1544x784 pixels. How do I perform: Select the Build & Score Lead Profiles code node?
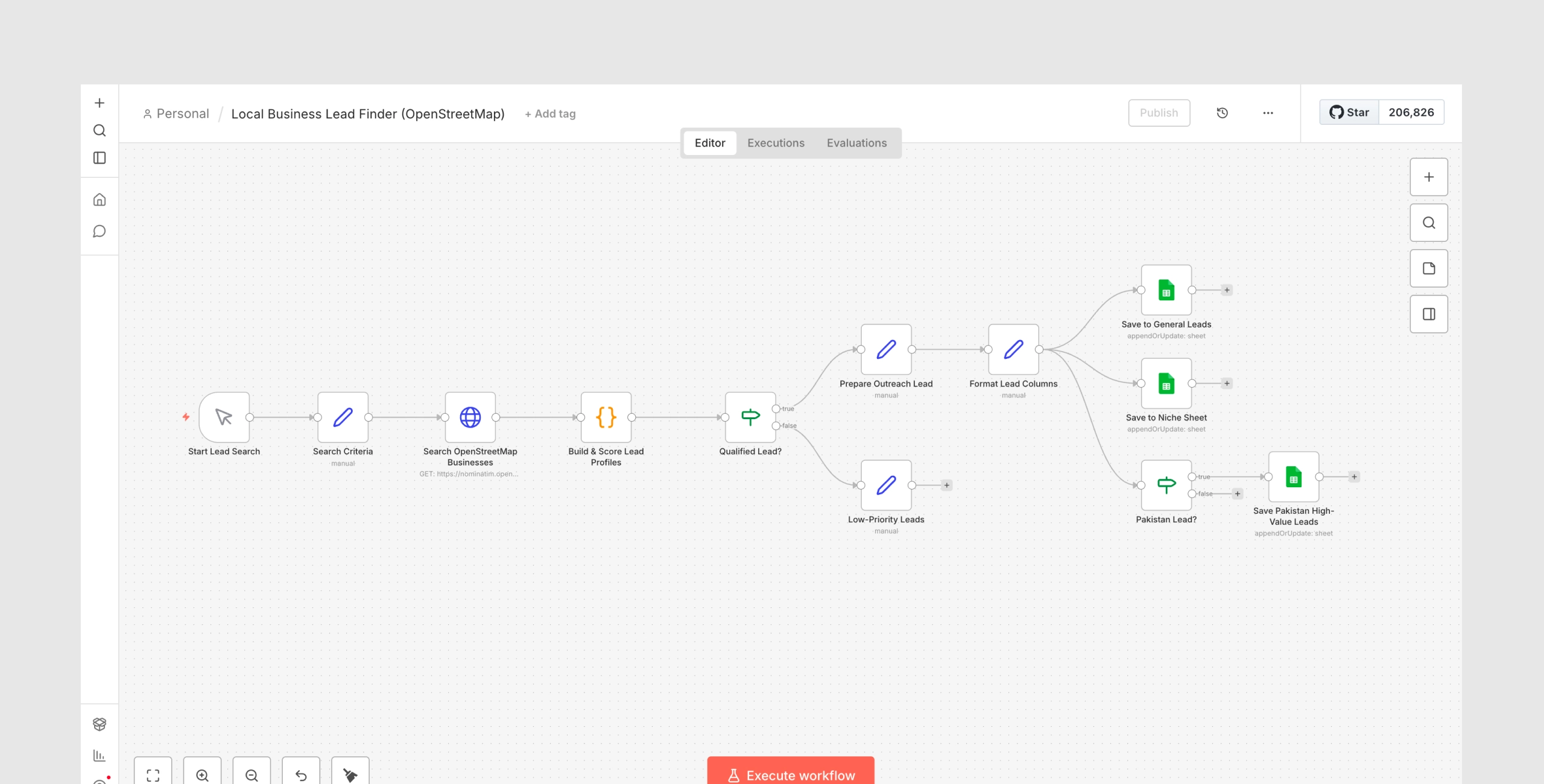coord(606,417)
